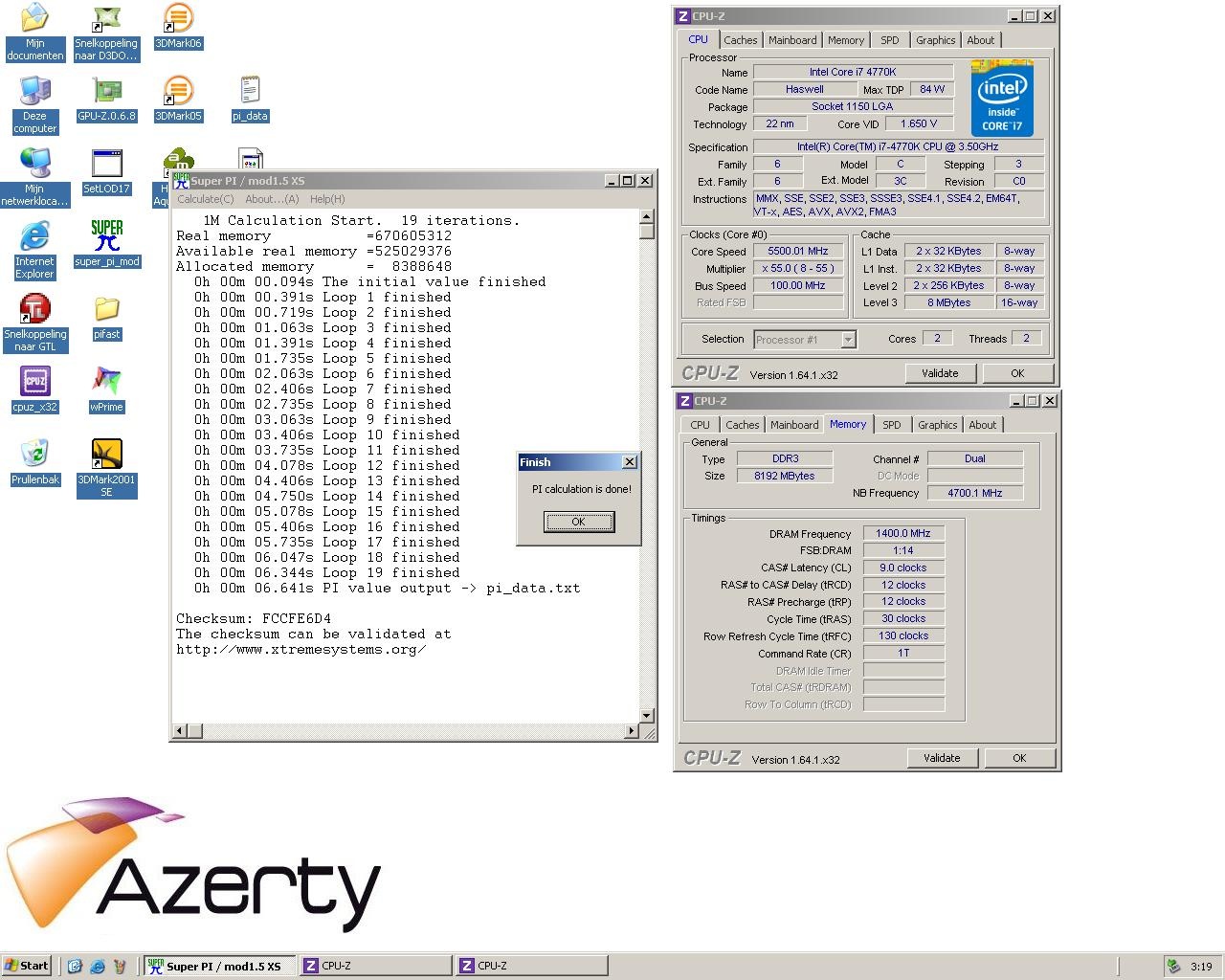
Task: Select the cpuz_x32 desktop icon
Action: coord(34,390)
